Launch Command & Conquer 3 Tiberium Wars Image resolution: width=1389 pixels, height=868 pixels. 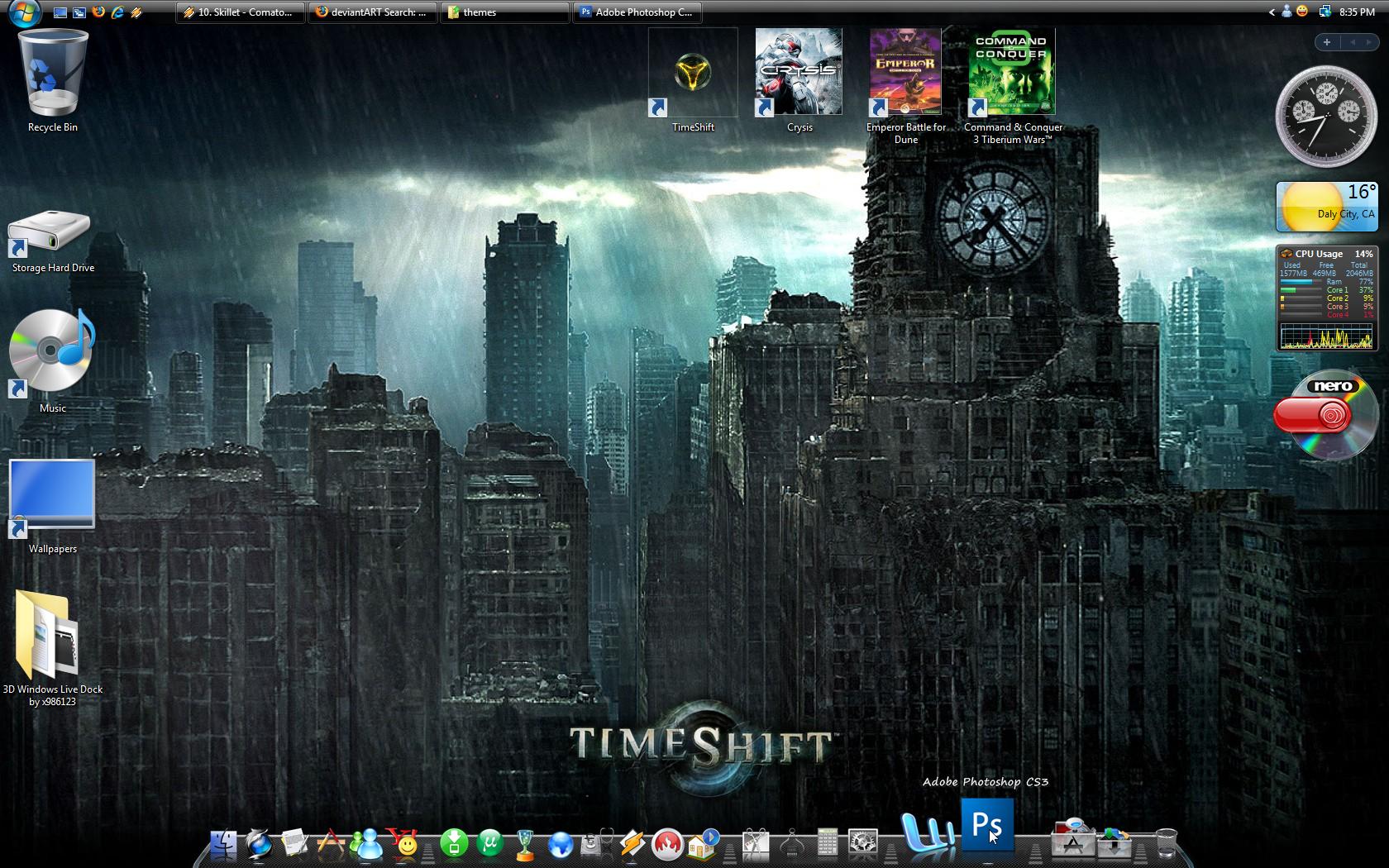point(1013,87)
